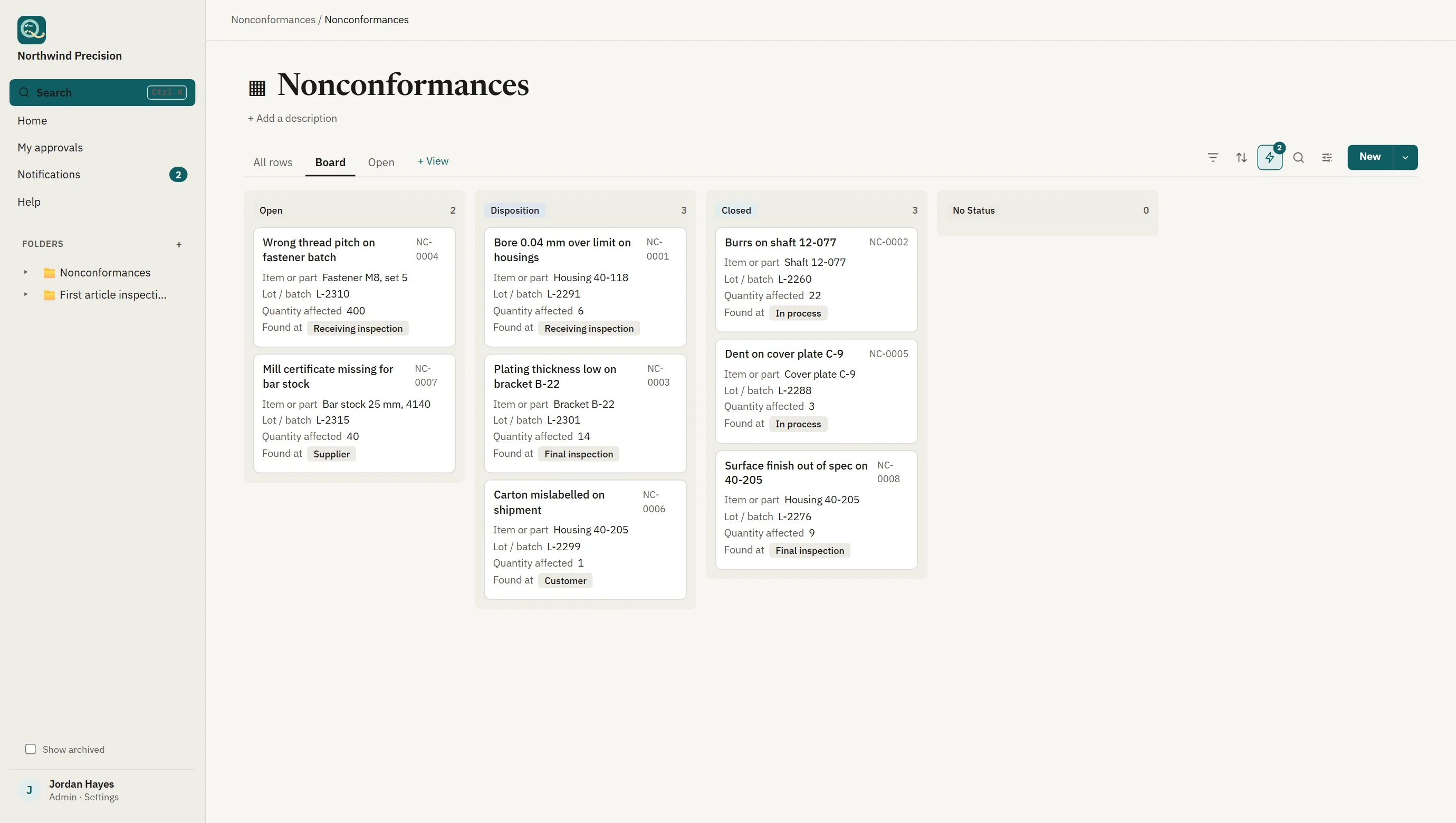Open card Dent on cover plate C-9
1456x823 pixels.
[x=816, y=391]
